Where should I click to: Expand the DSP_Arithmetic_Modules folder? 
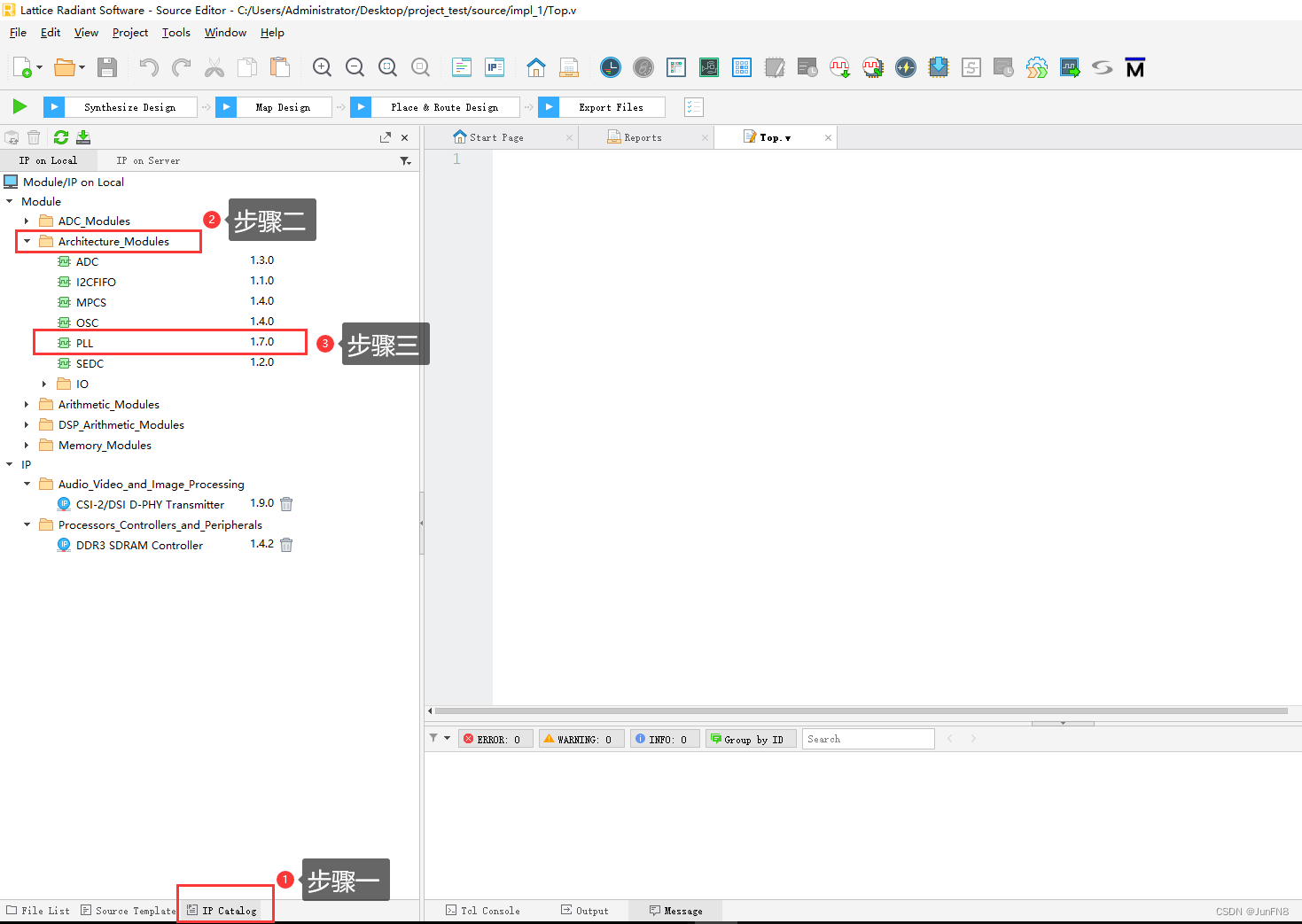[x=27, y=424]
